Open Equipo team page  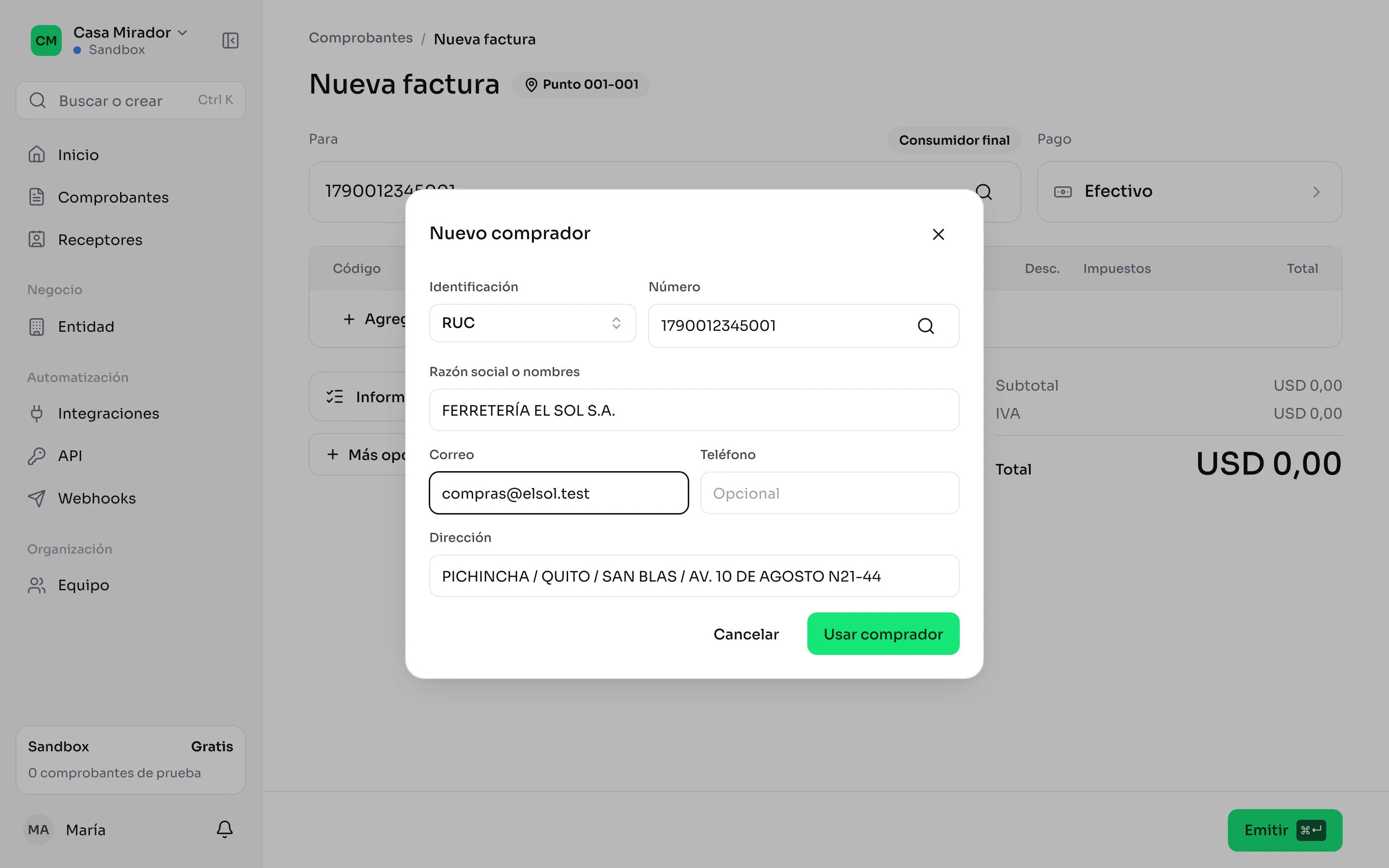[131, 584]
